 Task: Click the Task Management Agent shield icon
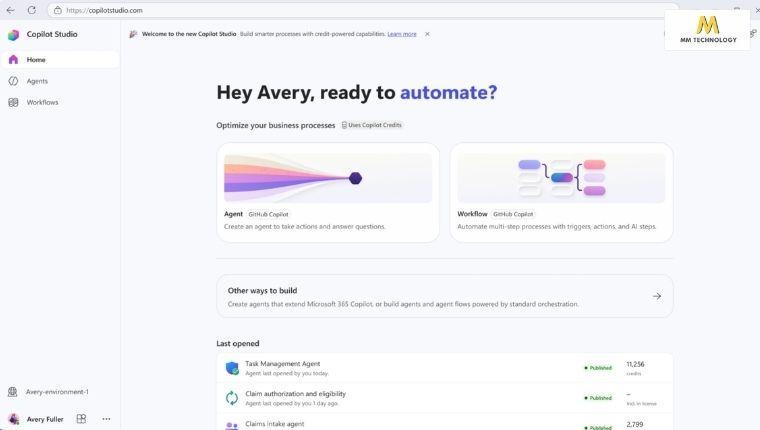(232, 368)
